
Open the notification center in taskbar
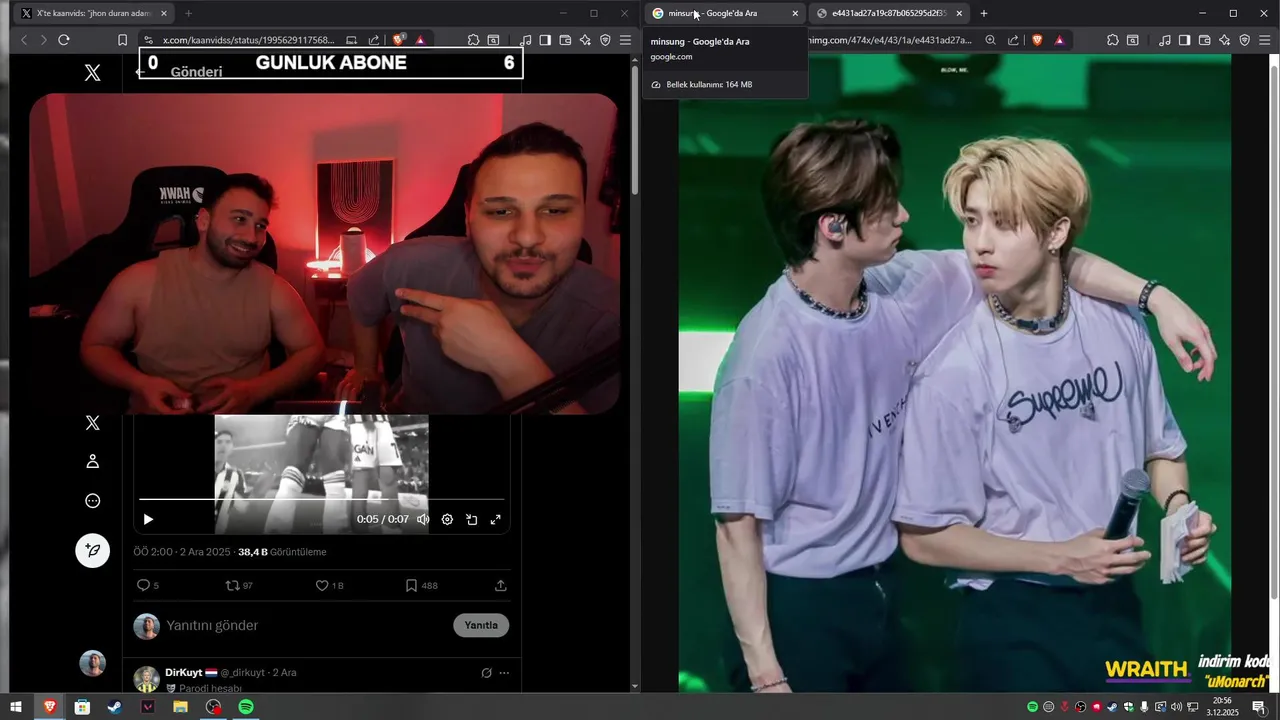point(1259,707)
